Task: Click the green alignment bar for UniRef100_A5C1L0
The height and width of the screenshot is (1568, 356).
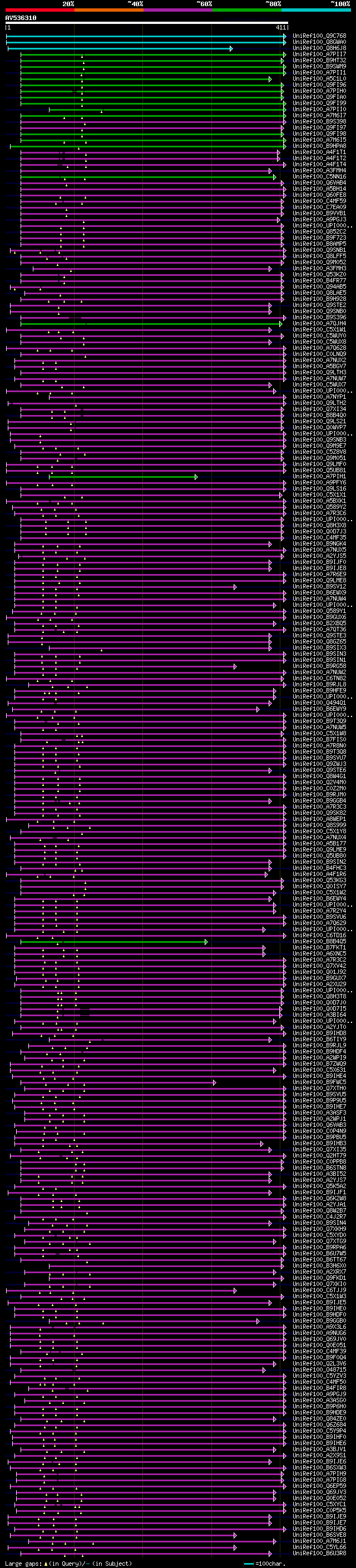Action: pos(146,79)
